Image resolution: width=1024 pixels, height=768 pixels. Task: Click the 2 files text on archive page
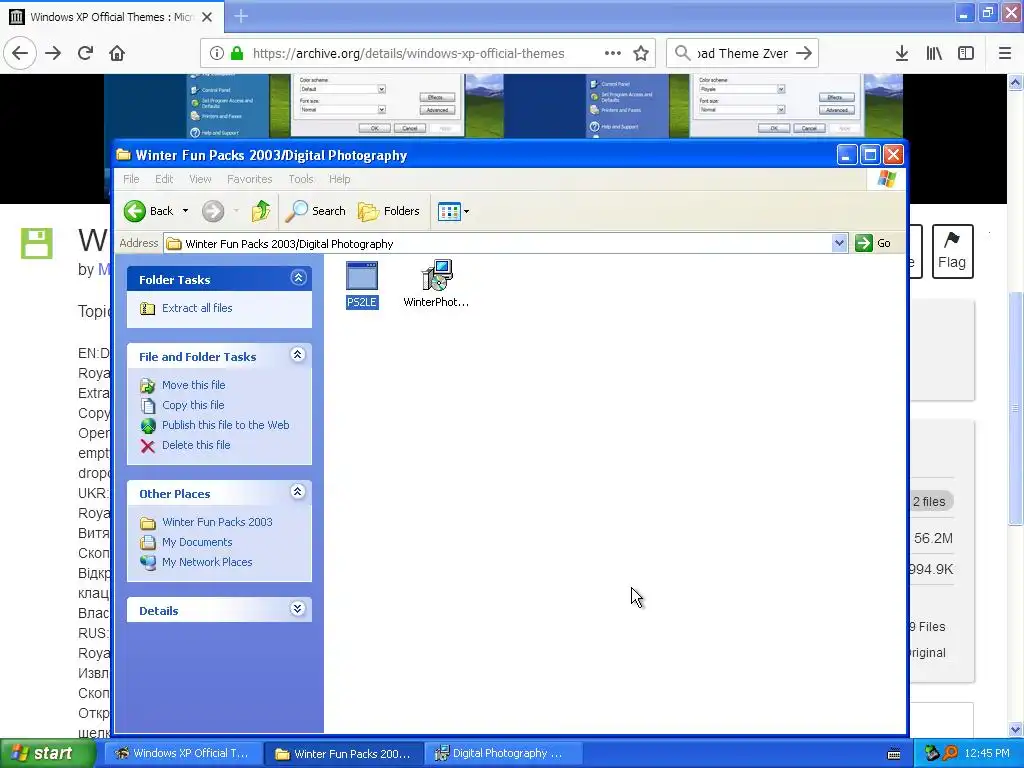929,502
